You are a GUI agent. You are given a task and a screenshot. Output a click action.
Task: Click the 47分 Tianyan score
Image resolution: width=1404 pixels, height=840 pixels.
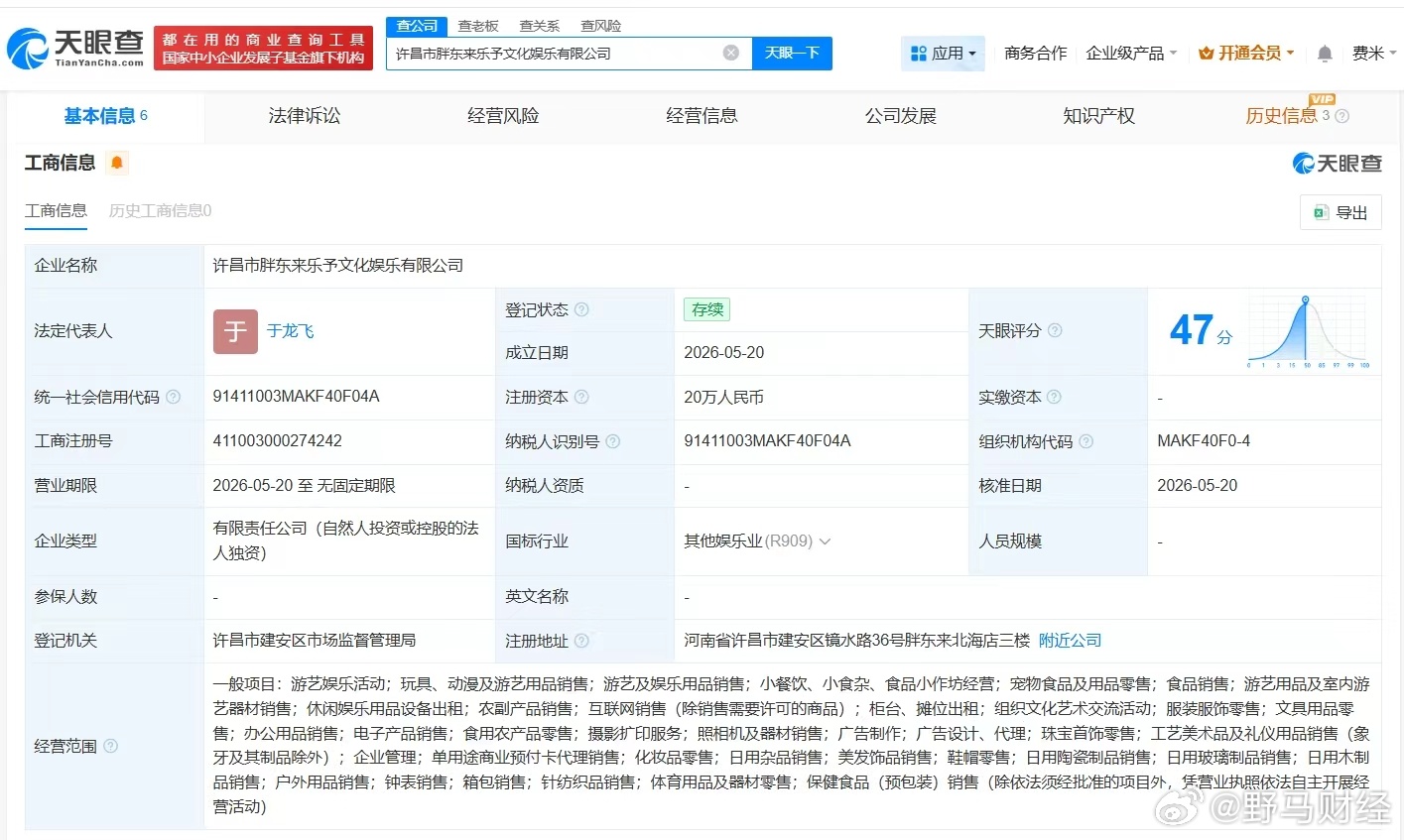[1201, 330]
